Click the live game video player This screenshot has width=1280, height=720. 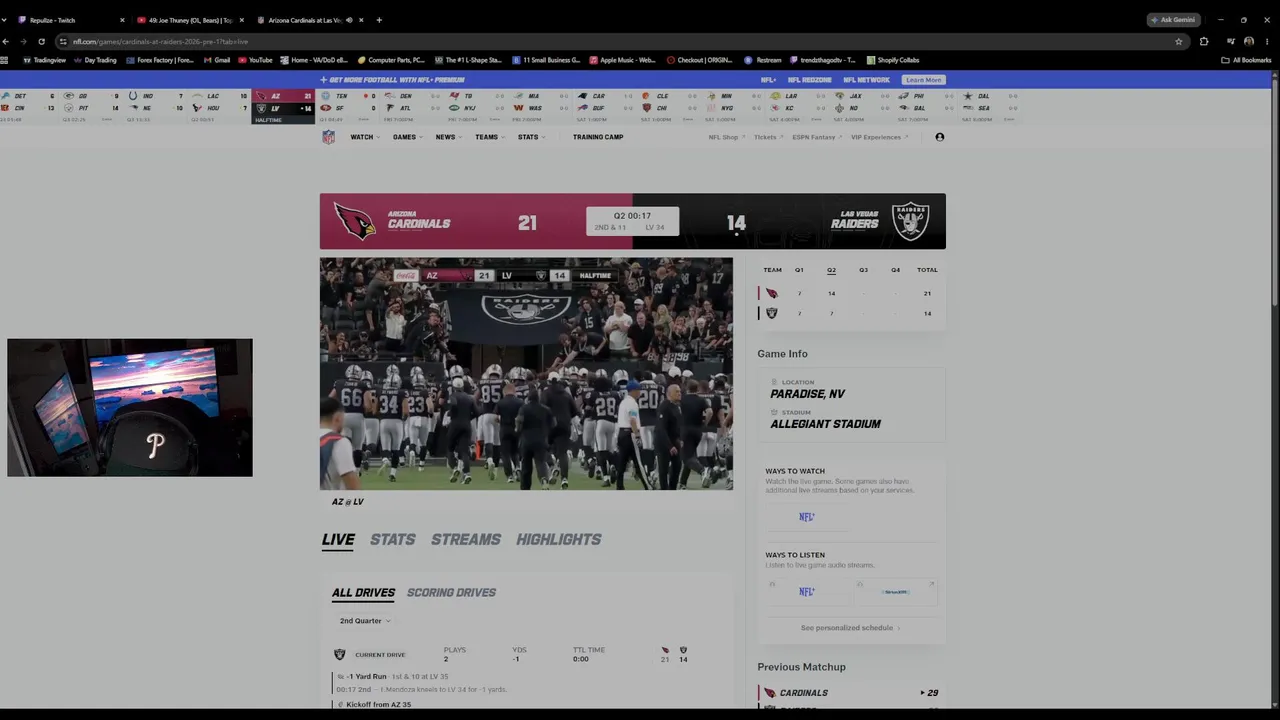pos(526,374)
